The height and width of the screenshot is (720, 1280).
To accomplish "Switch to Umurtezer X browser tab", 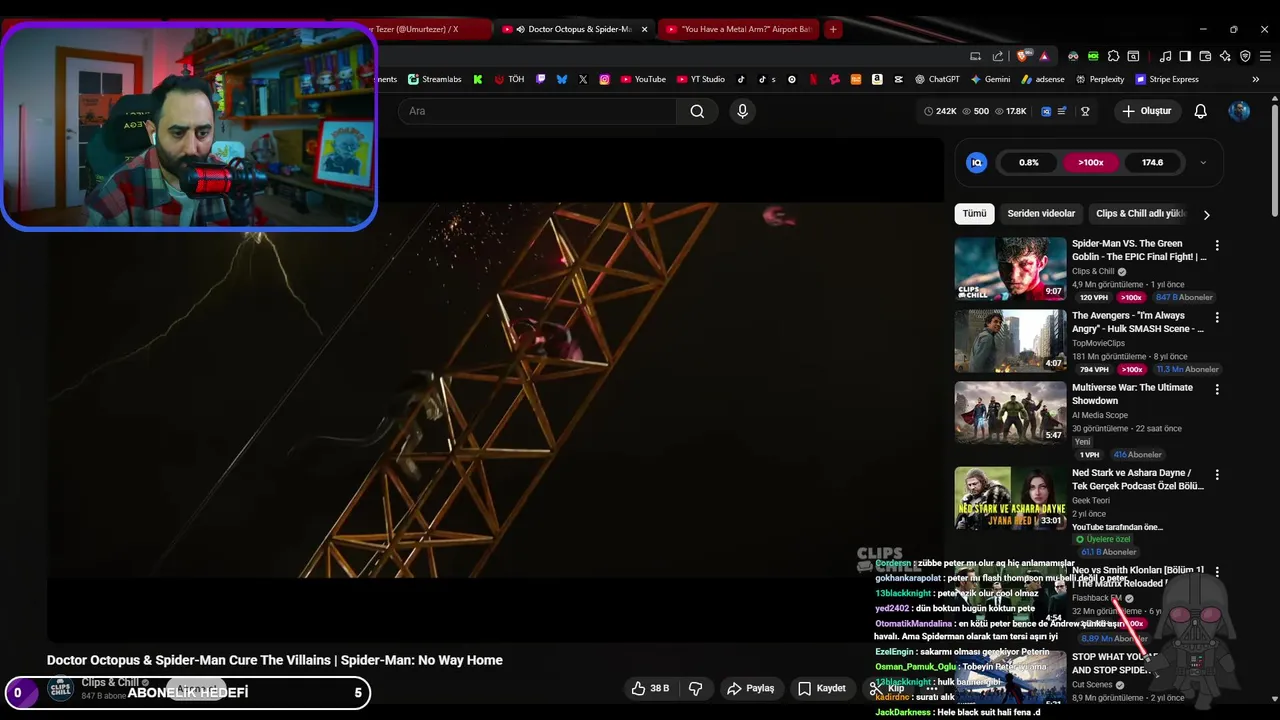I will [430, 29].
